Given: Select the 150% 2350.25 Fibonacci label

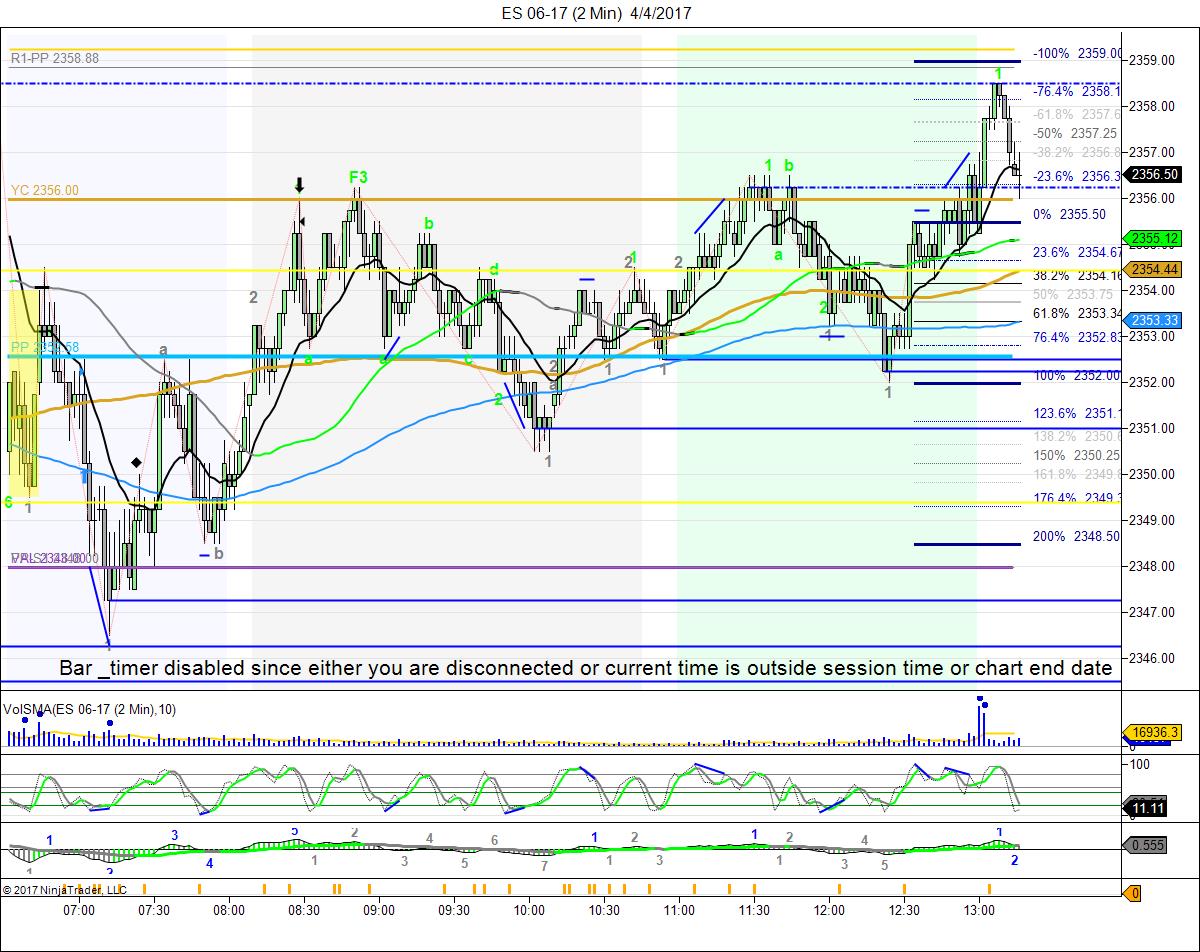Looking at the screenshot, I should click(1077, 455).
